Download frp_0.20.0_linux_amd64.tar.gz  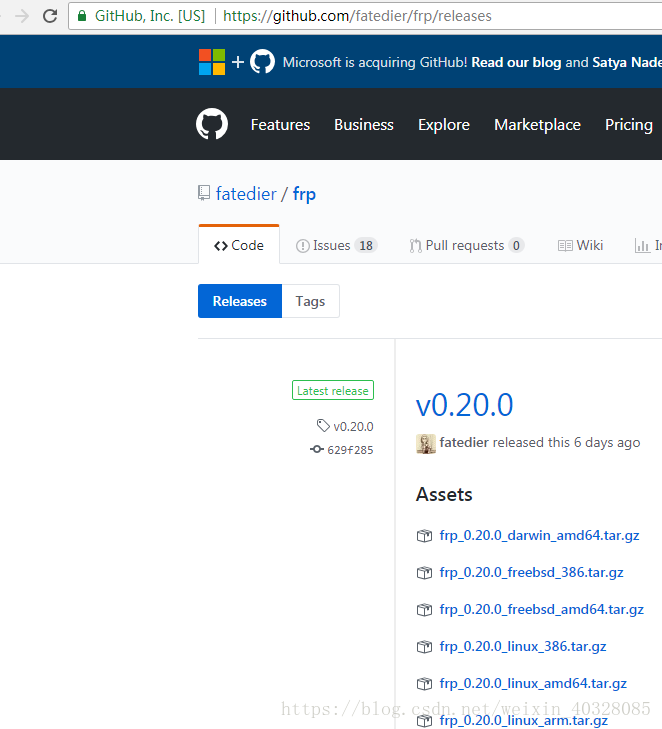click(x=533, y=683)
